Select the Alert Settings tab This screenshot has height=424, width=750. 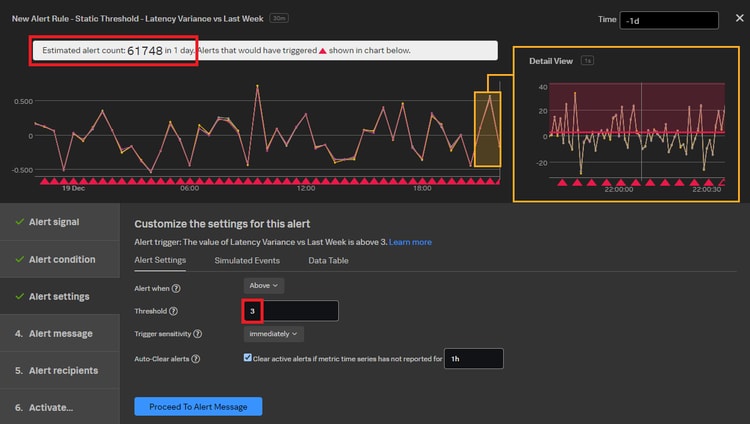coord(160,261)
